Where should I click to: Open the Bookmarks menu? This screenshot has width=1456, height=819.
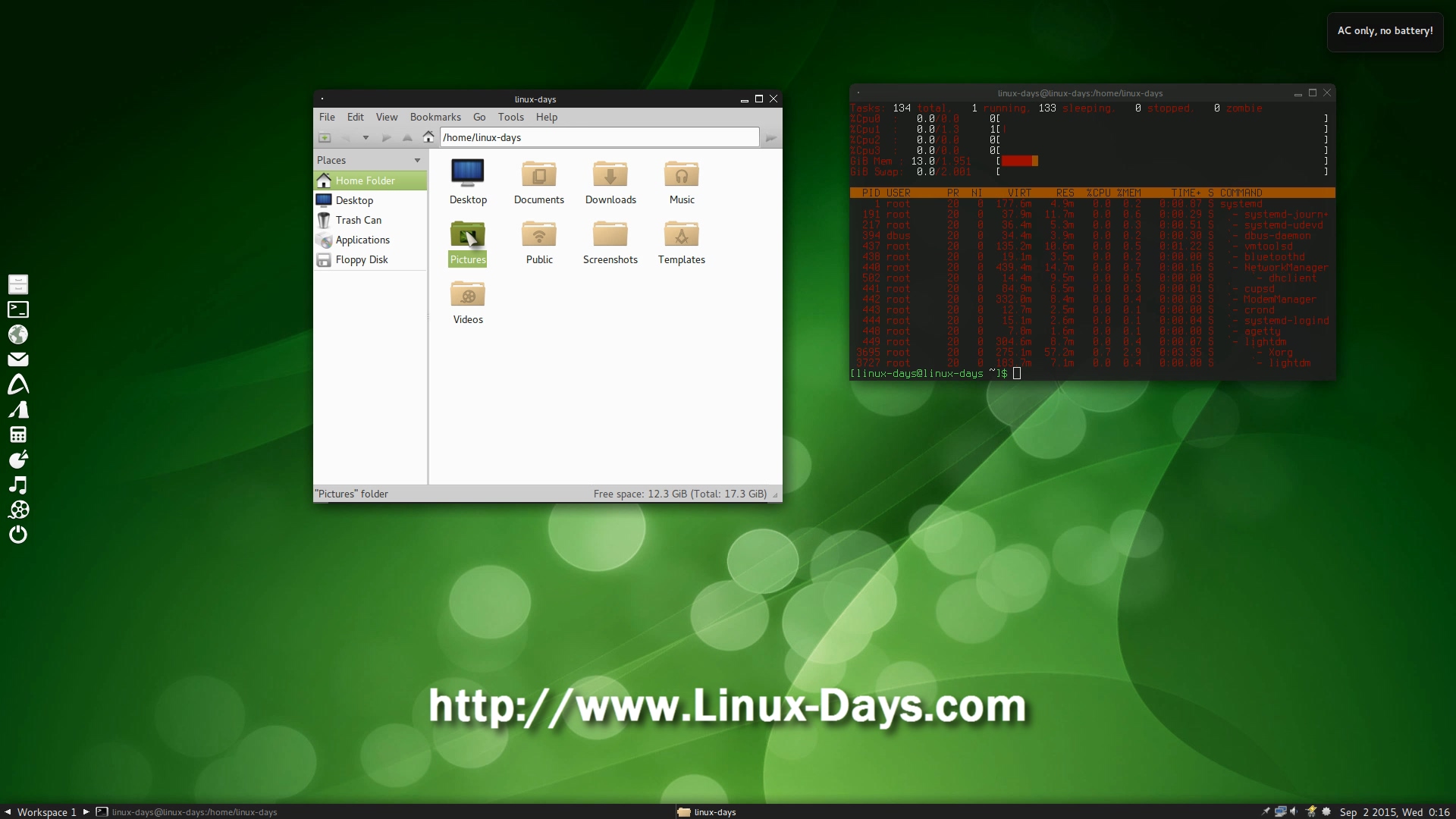[x=435, y=117]
